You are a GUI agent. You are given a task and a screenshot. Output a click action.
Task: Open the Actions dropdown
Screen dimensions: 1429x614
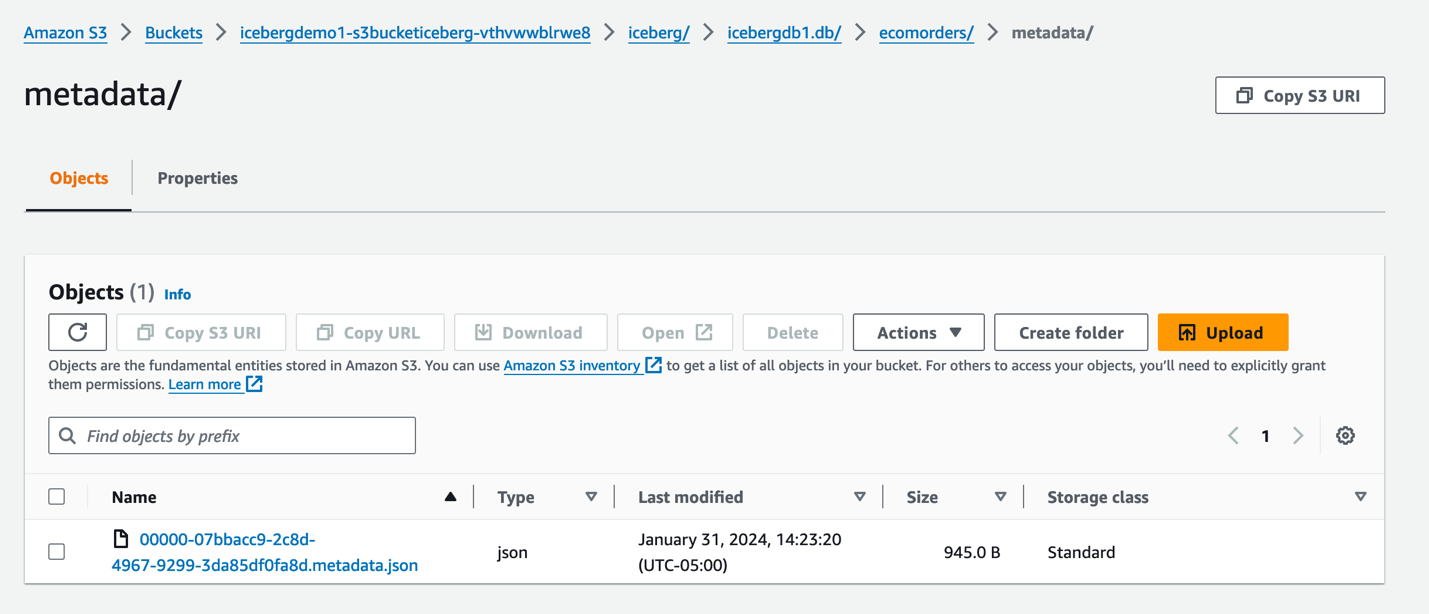(x=918, y=332)
